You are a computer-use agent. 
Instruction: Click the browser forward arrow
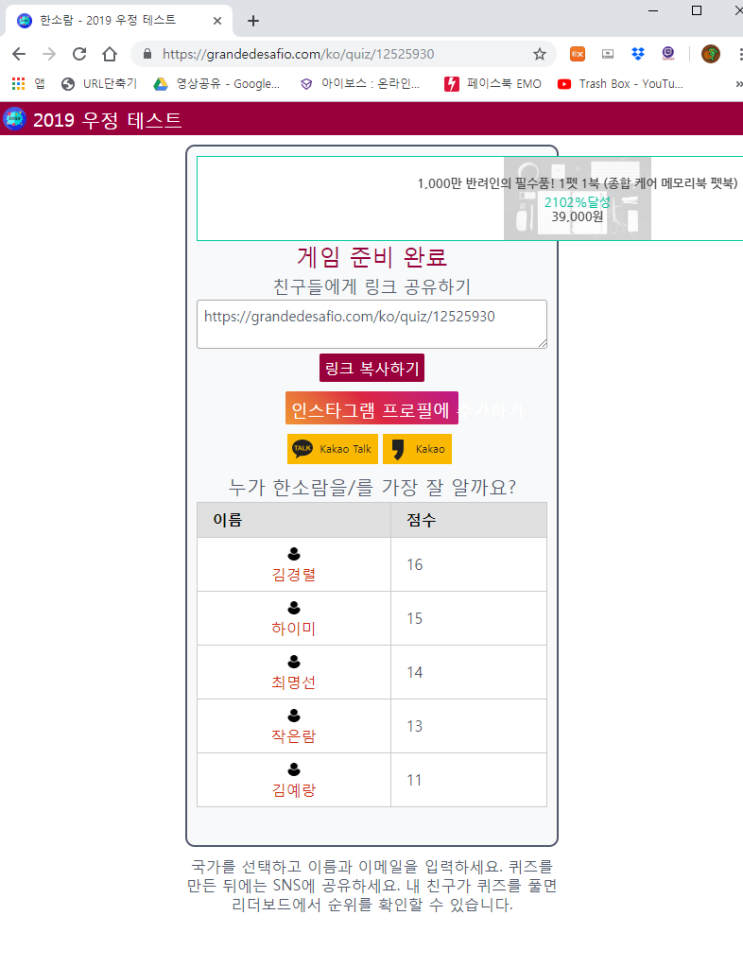pyautogui.click(x=49, y=54)
